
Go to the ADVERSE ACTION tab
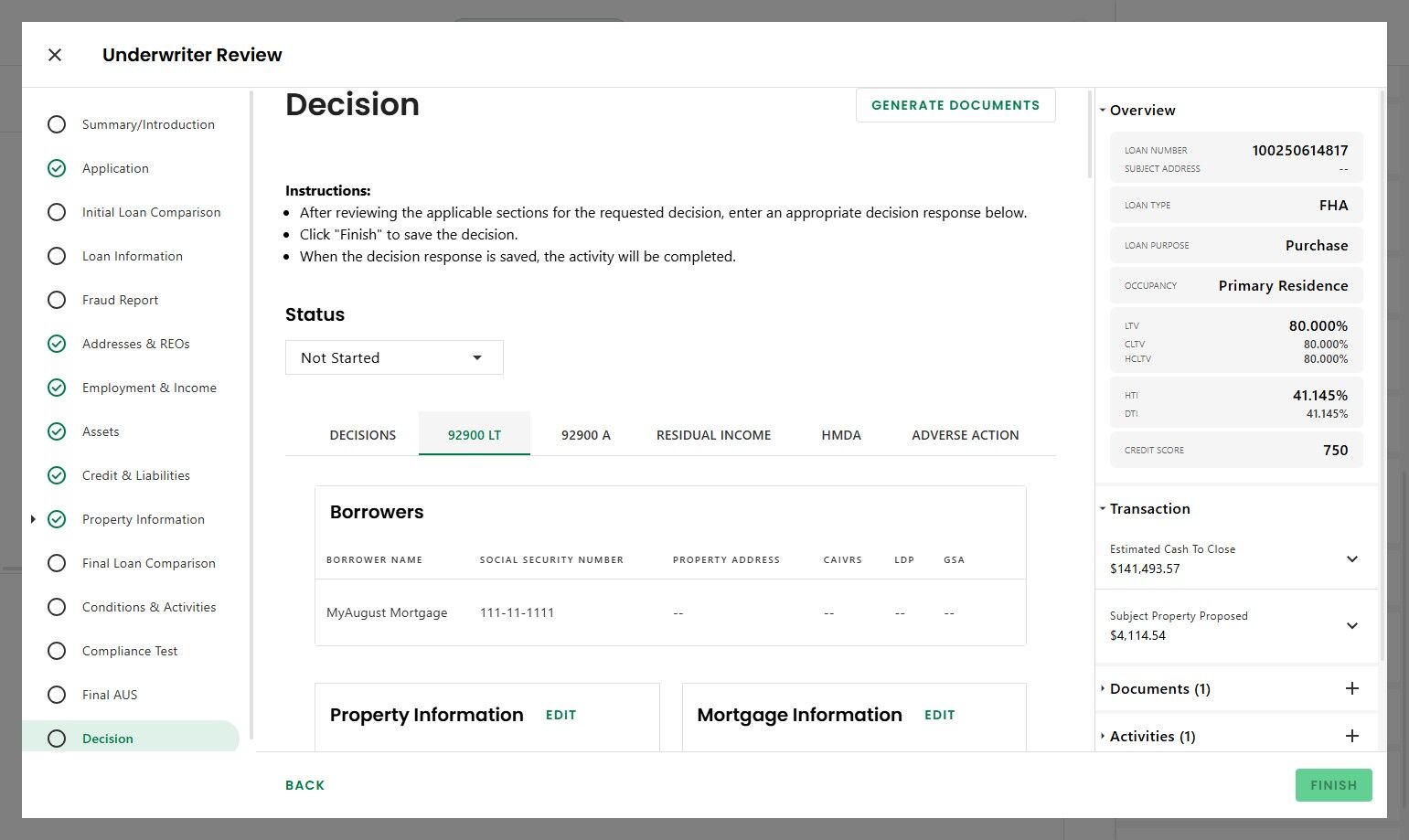966,435
